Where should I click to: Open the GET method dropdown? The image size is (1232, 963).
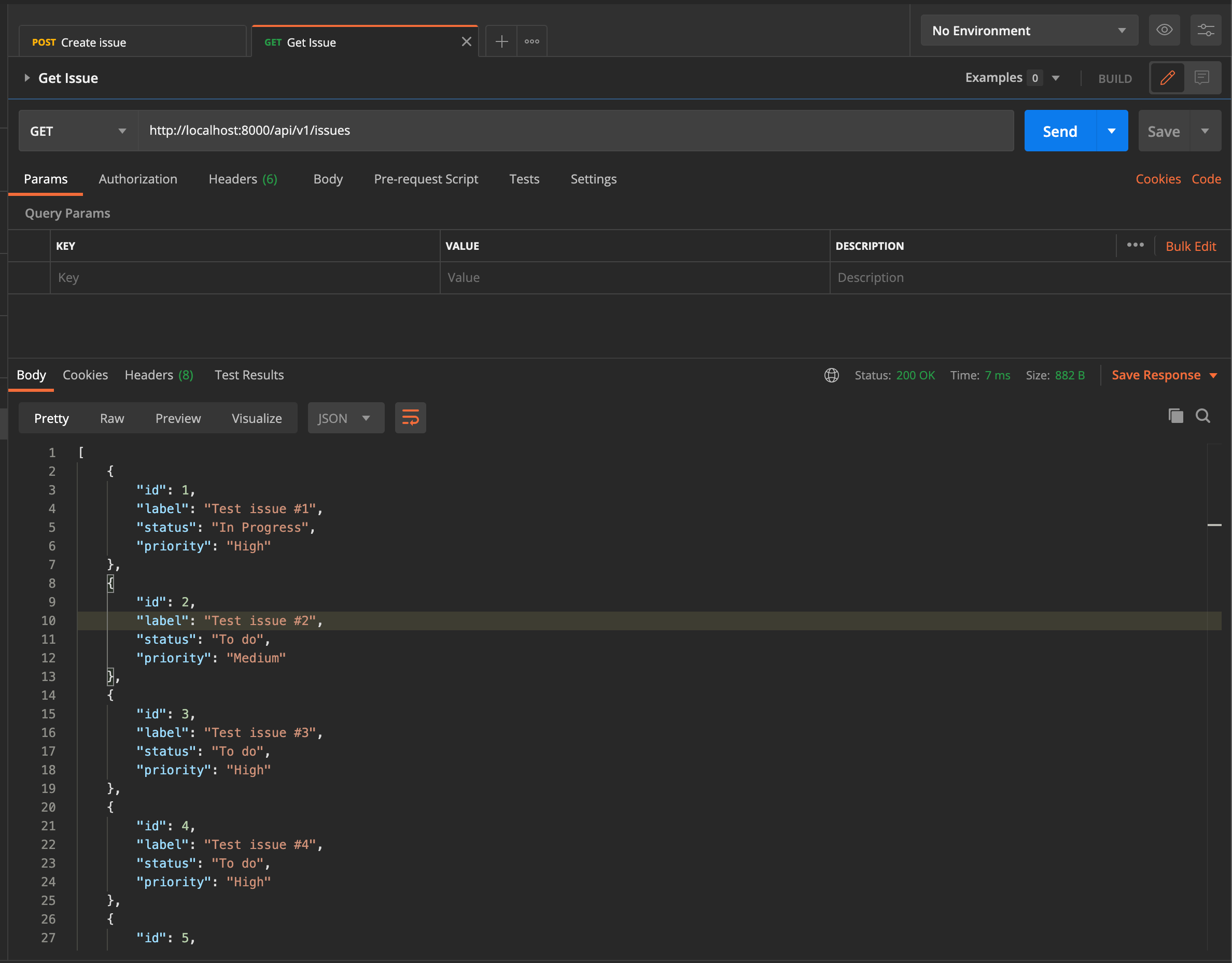(x=78, y=131)
